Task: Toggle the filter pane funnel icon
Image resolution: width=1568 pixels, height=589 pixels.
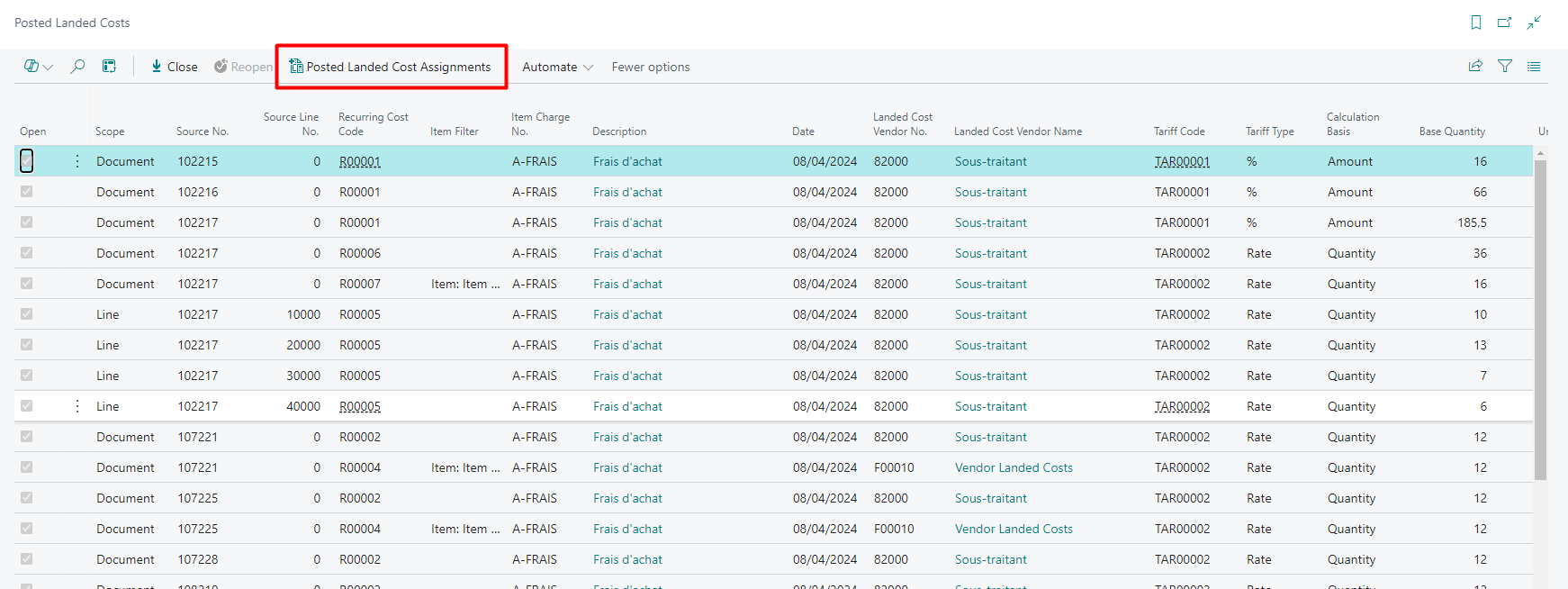Action: [1505, 66]
